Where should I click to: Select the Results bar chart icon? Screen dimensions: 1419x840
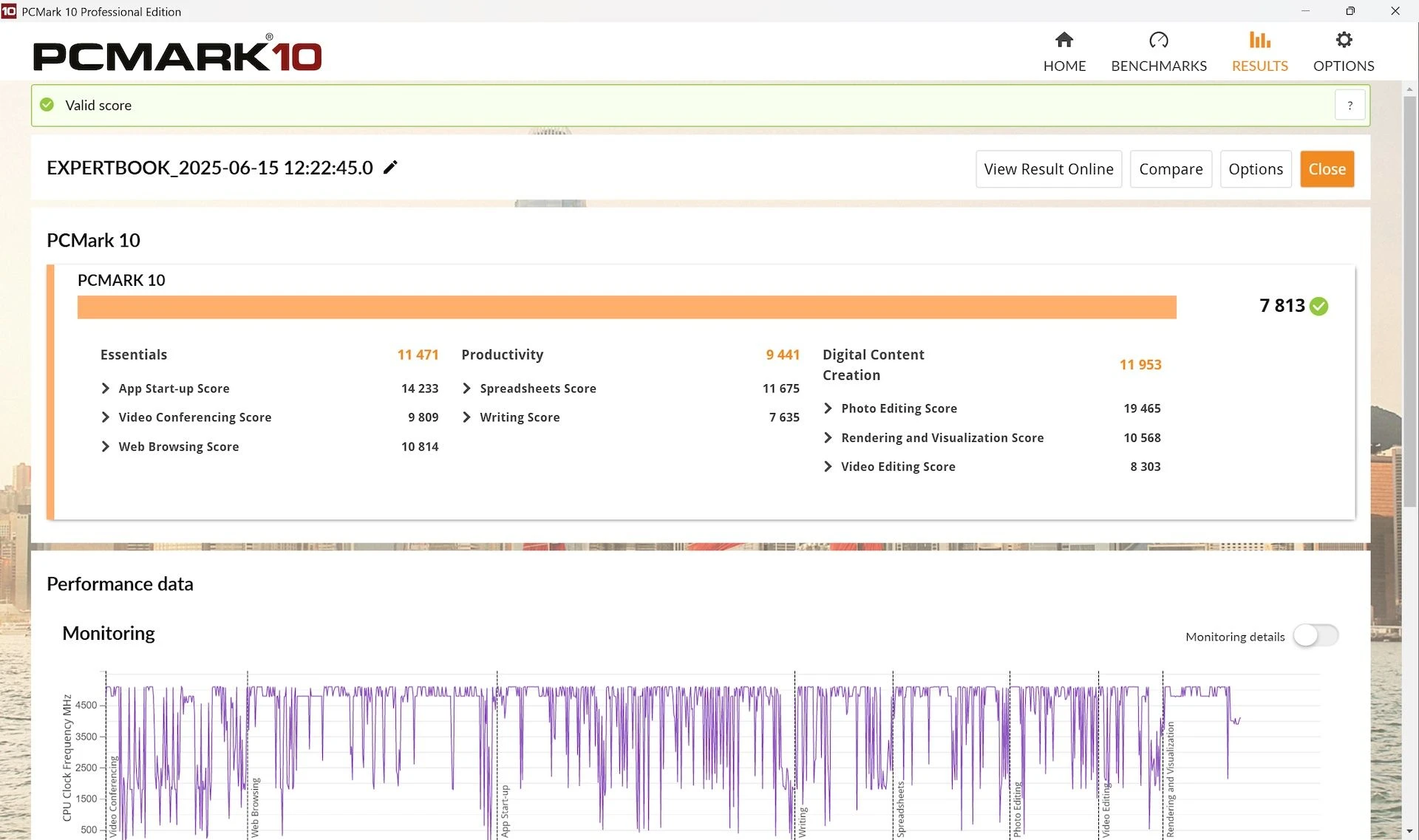1259,39
